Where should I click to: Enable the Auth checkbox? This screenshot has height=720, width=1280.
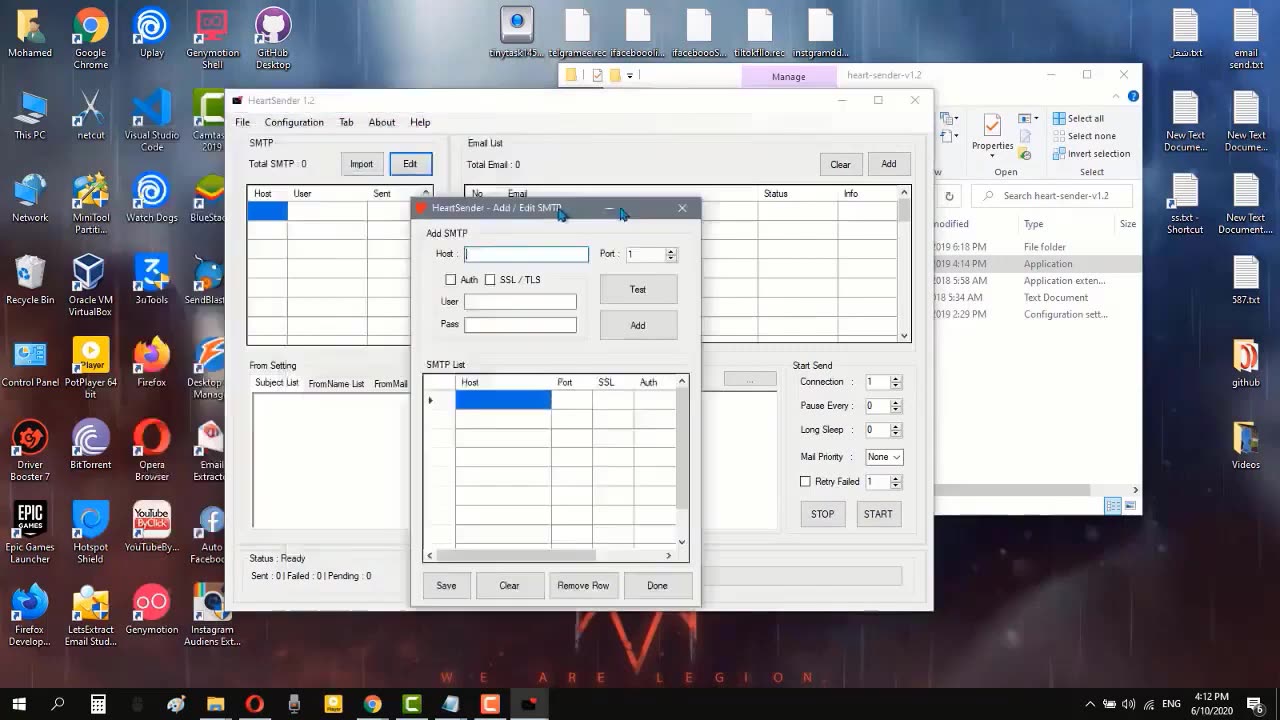coord(450,280)
